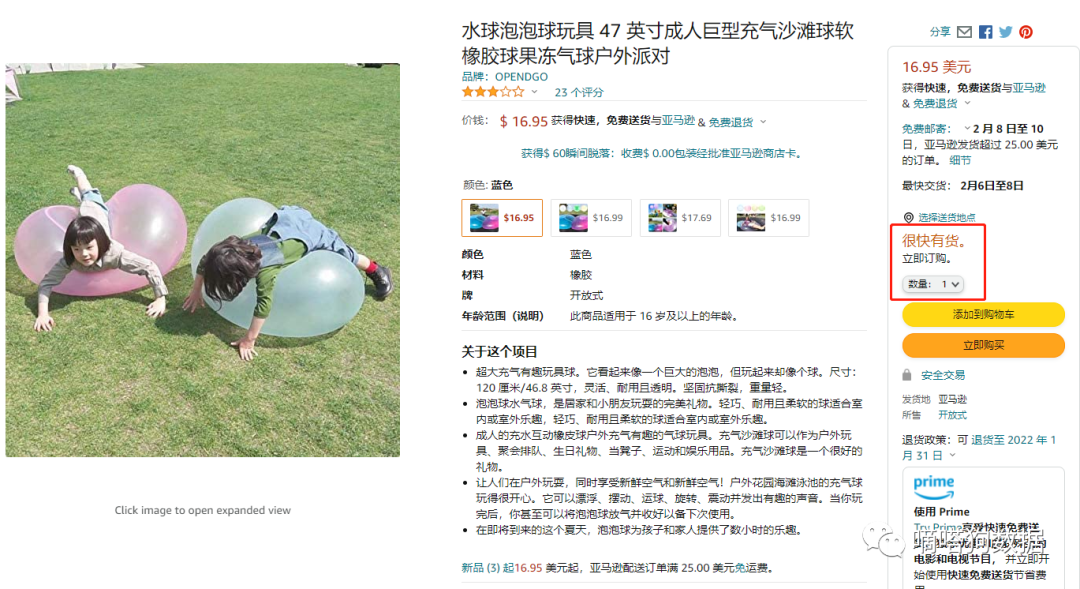This screenshot has height=589, width=1080.
Task: Click the orange Buy Now button
Action: click(984, 345)
